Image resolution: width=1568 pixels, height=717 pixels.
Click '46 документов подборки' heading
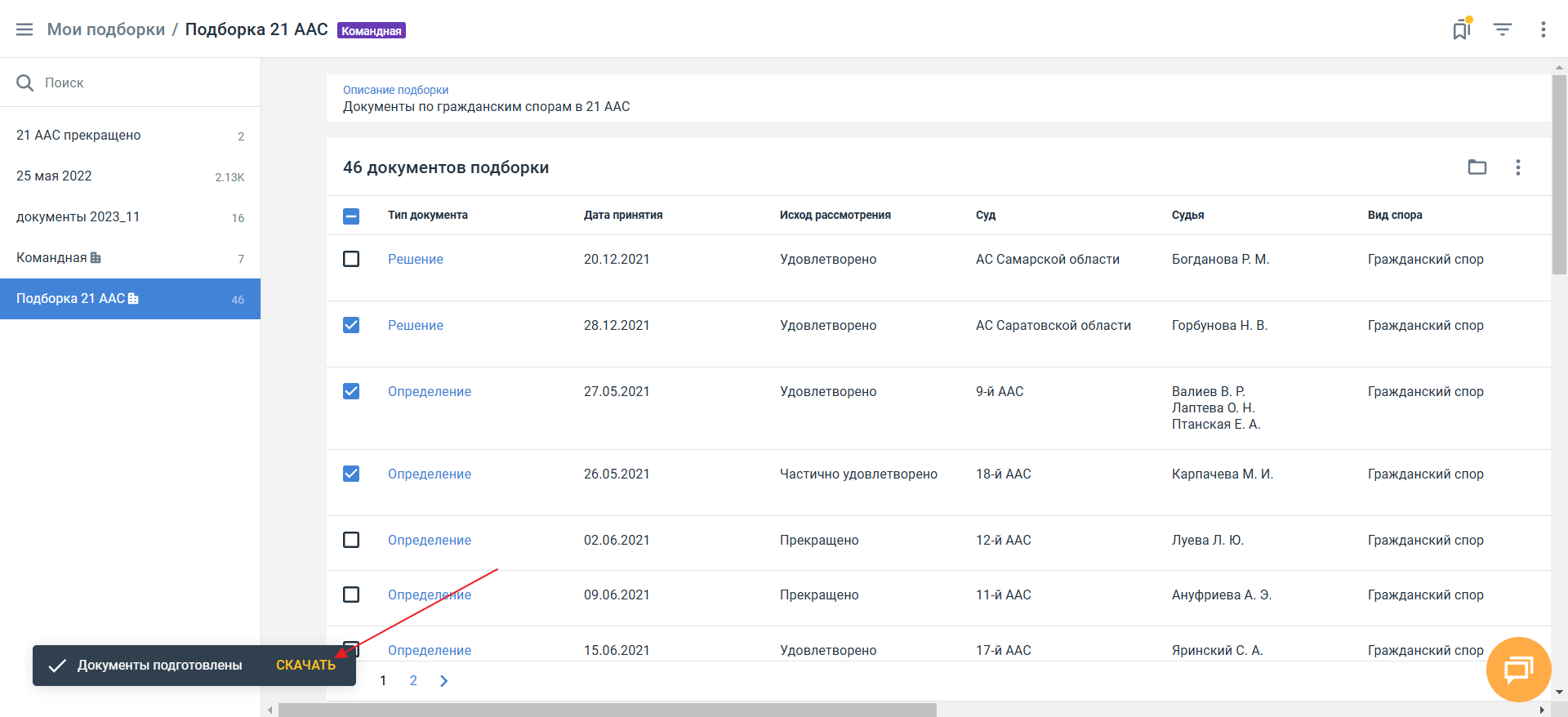(x=446, y=167)
